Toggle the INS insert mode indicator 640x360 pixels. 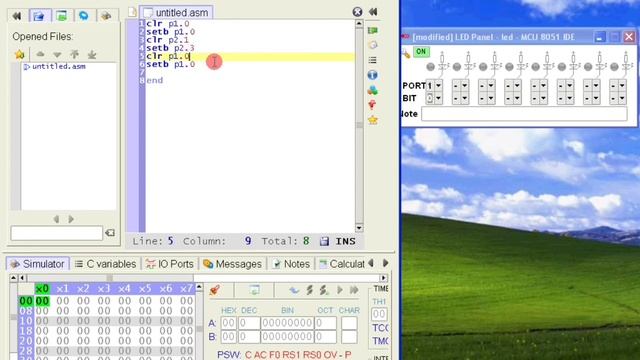pyautogui.click(x=345, y=242)
